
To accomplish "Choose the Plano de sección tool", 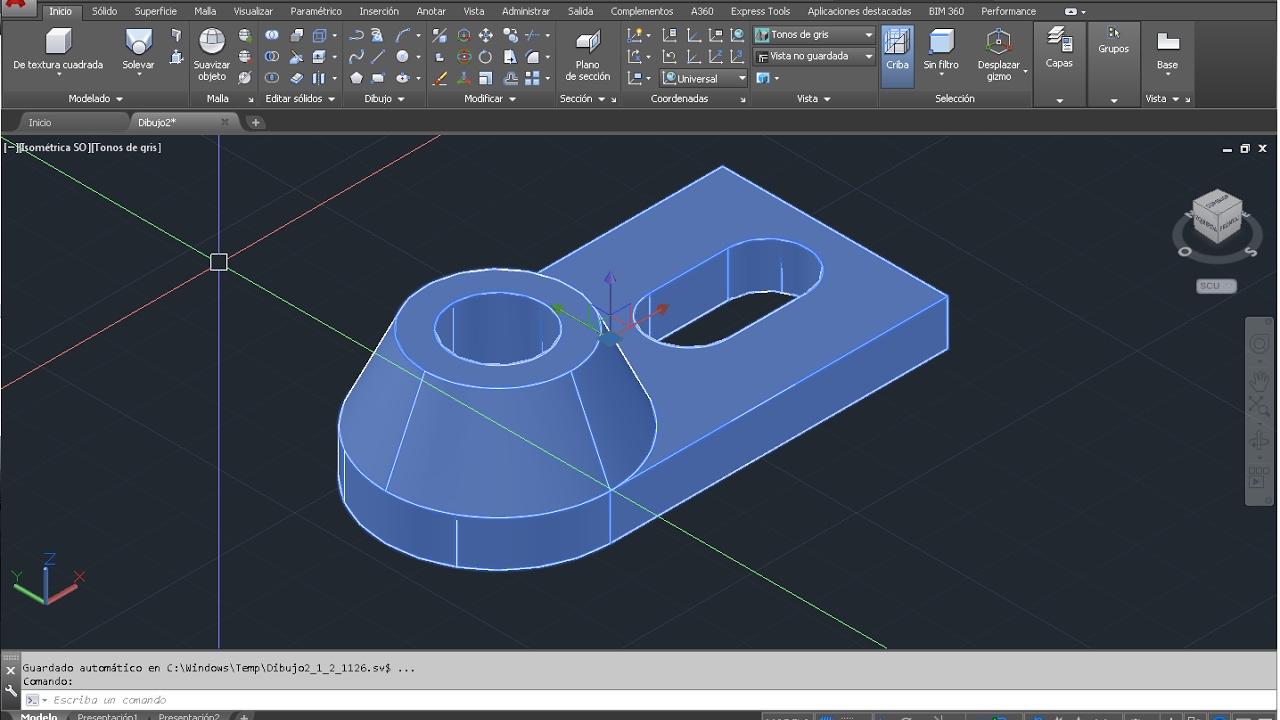I will click(x=588, y=54).
